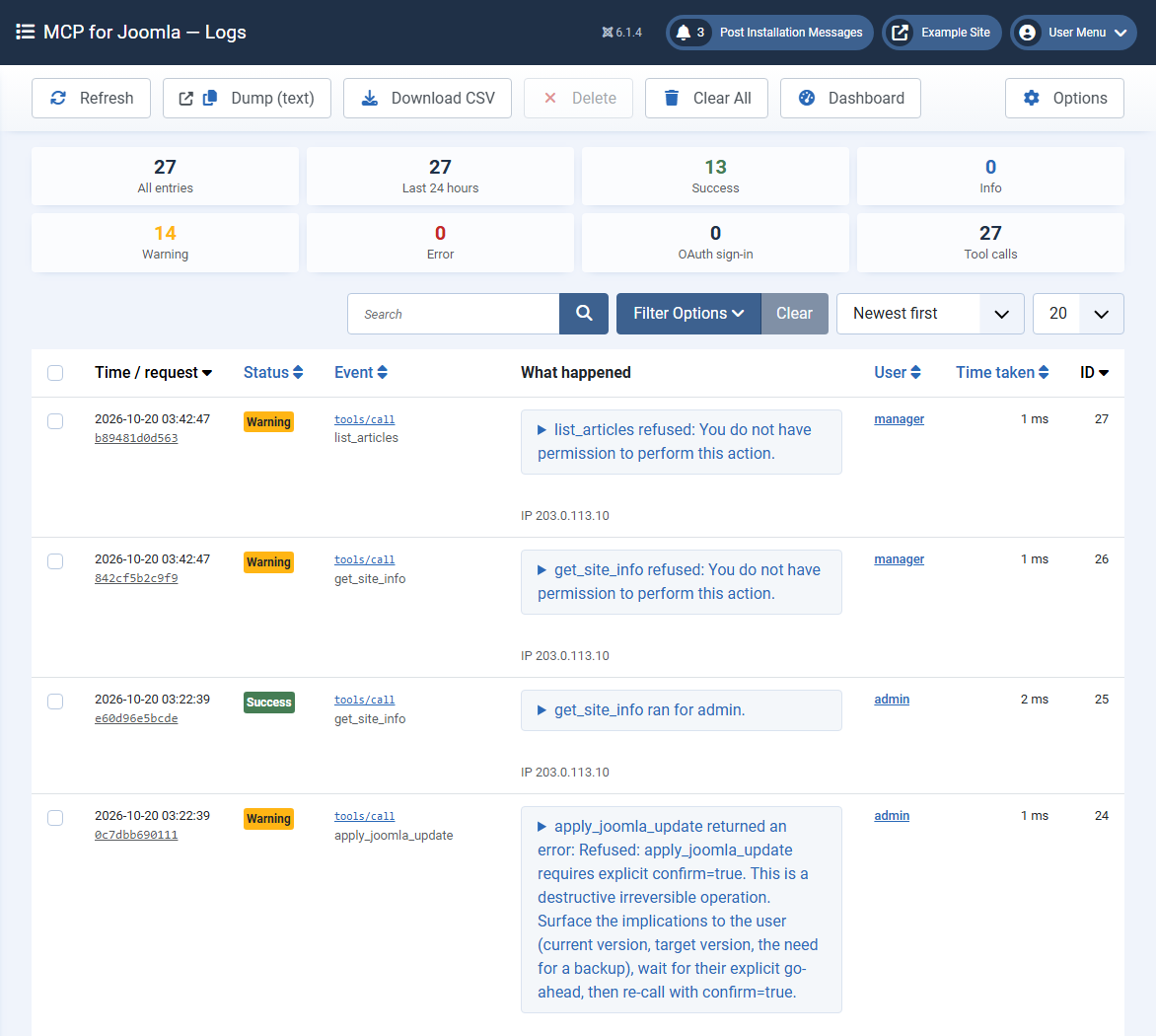Click the Example Site external link icon
This screenshot has width=1156, height=1036.
(x=900, y=33)
